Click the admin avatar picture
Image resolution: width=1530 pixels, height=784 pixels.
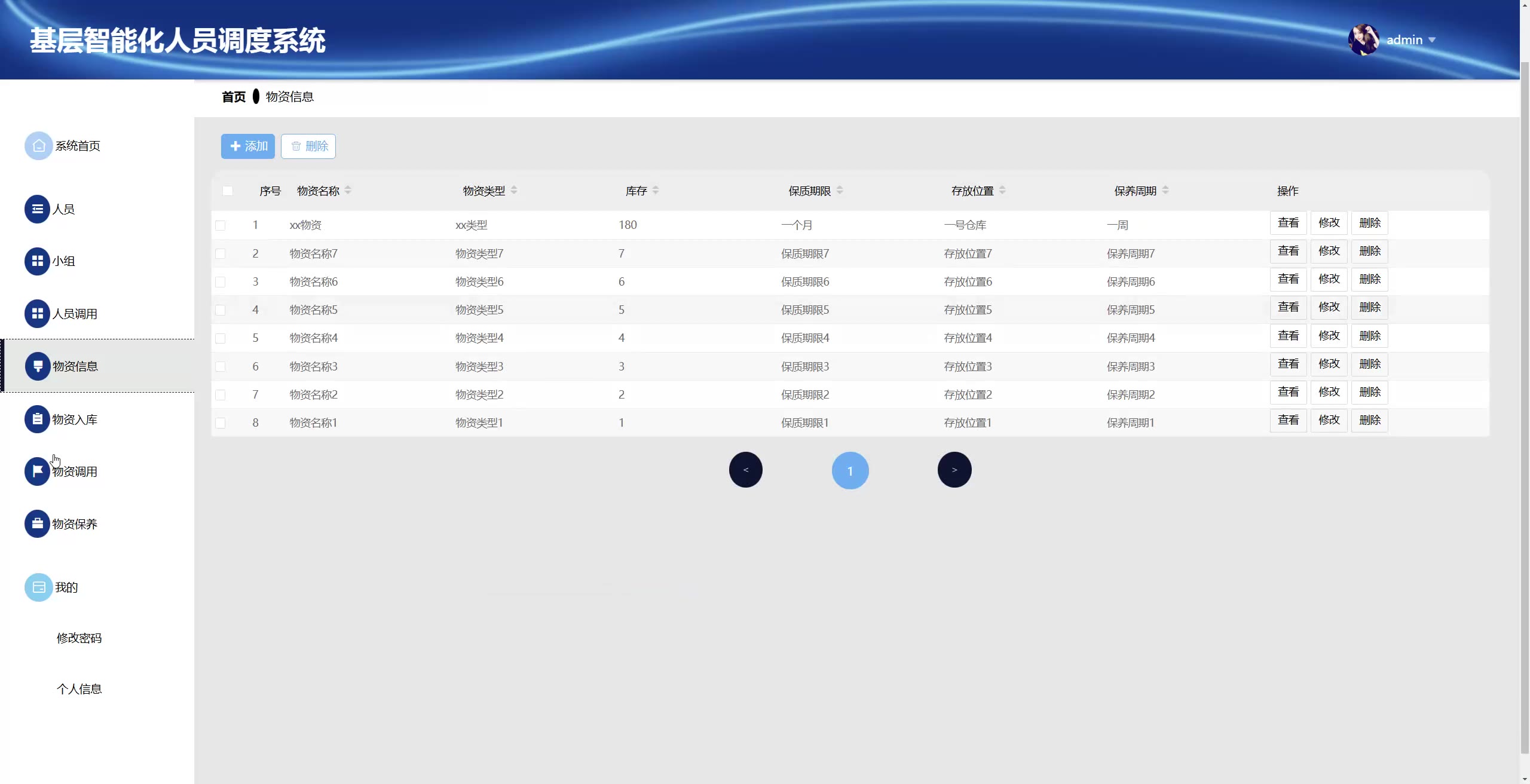click(x=1363, y=39)
